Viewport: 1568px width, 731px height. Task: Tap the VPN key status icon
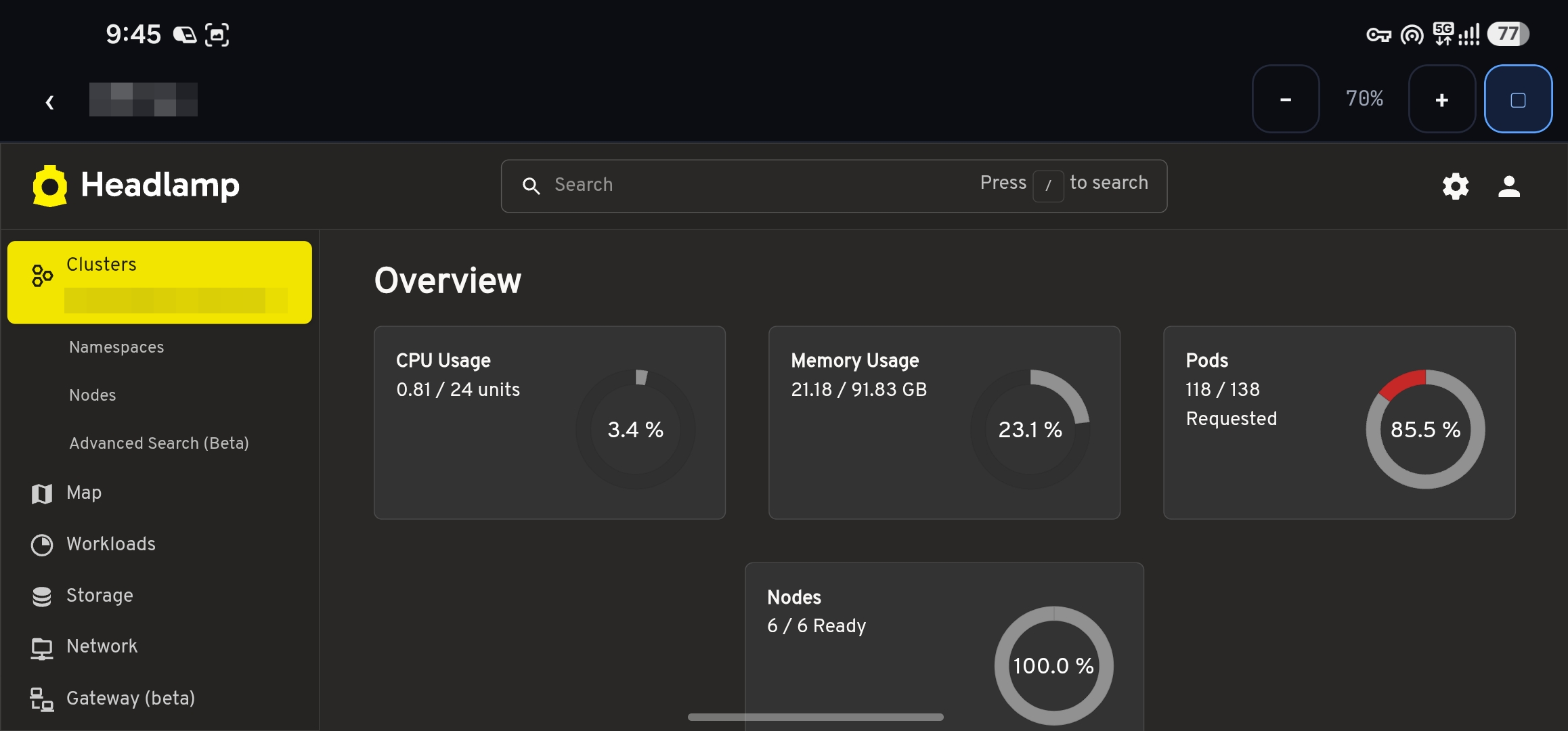1378,34
